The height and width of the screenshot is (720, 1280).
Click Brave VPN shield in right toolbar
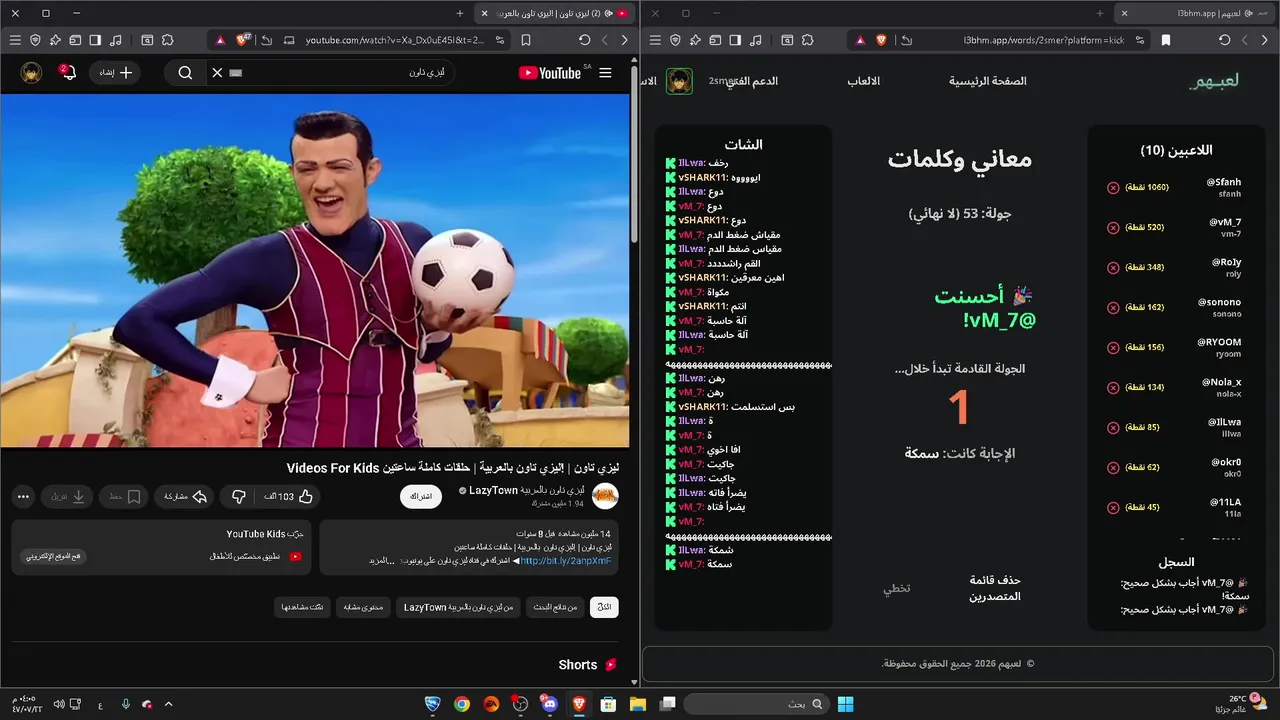tap(675, 40)
